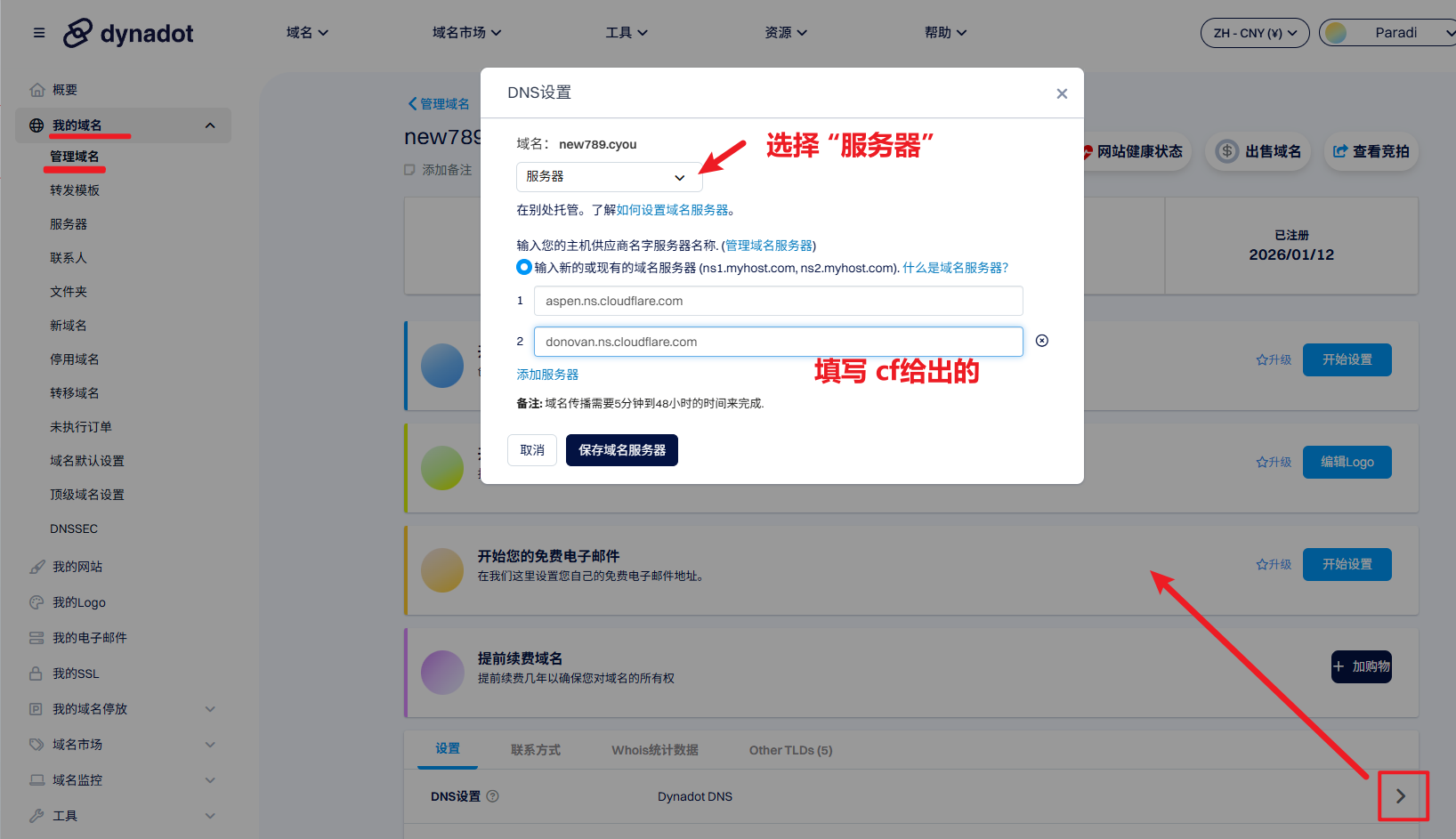Click the 取消 button

pos(532,450)
